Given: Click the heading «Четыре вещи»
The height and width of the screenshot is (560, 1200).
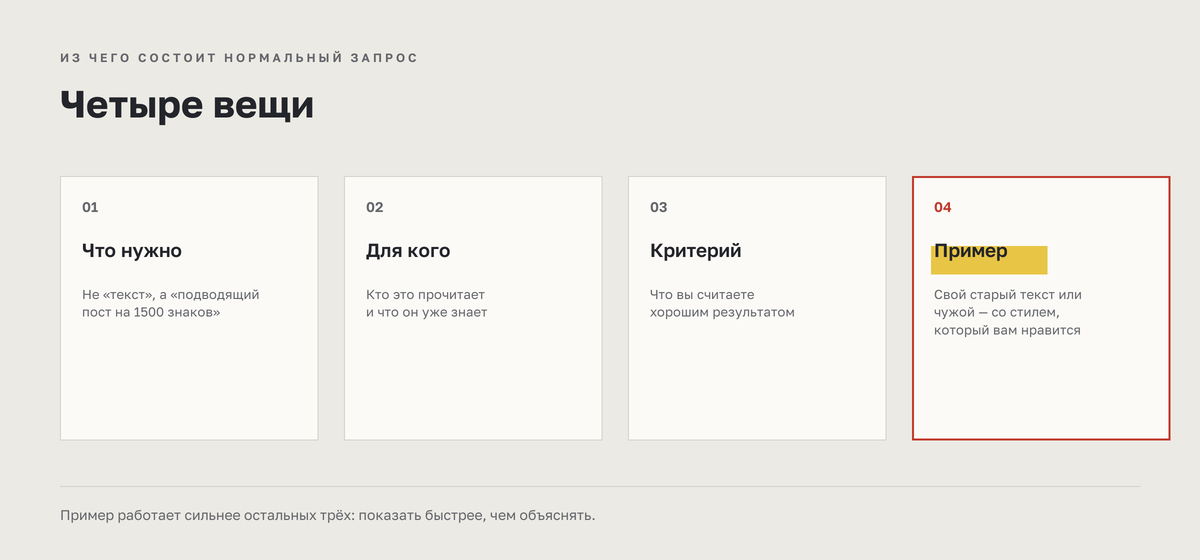Looking at the screenshot, I should coord(187,105).
